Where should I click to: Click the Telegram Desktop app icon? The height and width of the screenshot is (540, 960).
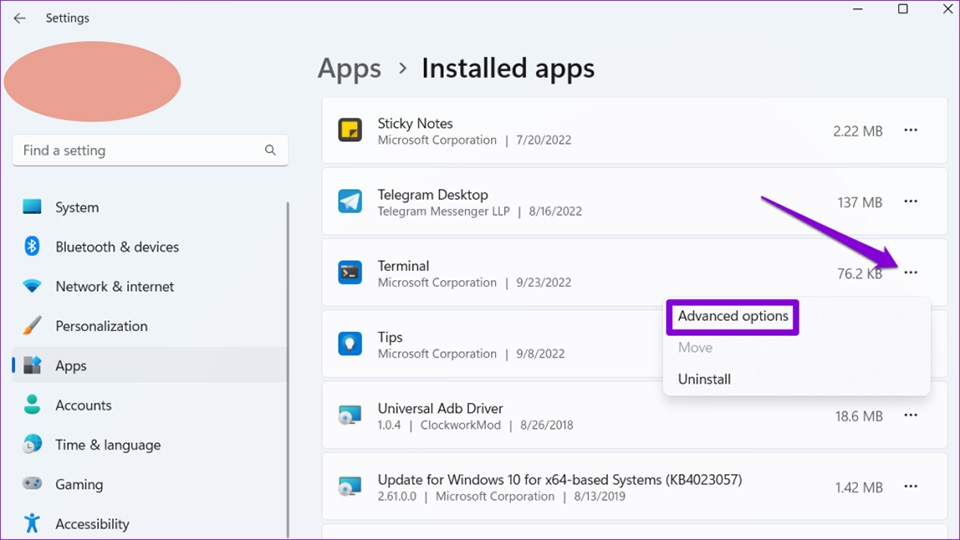click(x=350, y=201)
